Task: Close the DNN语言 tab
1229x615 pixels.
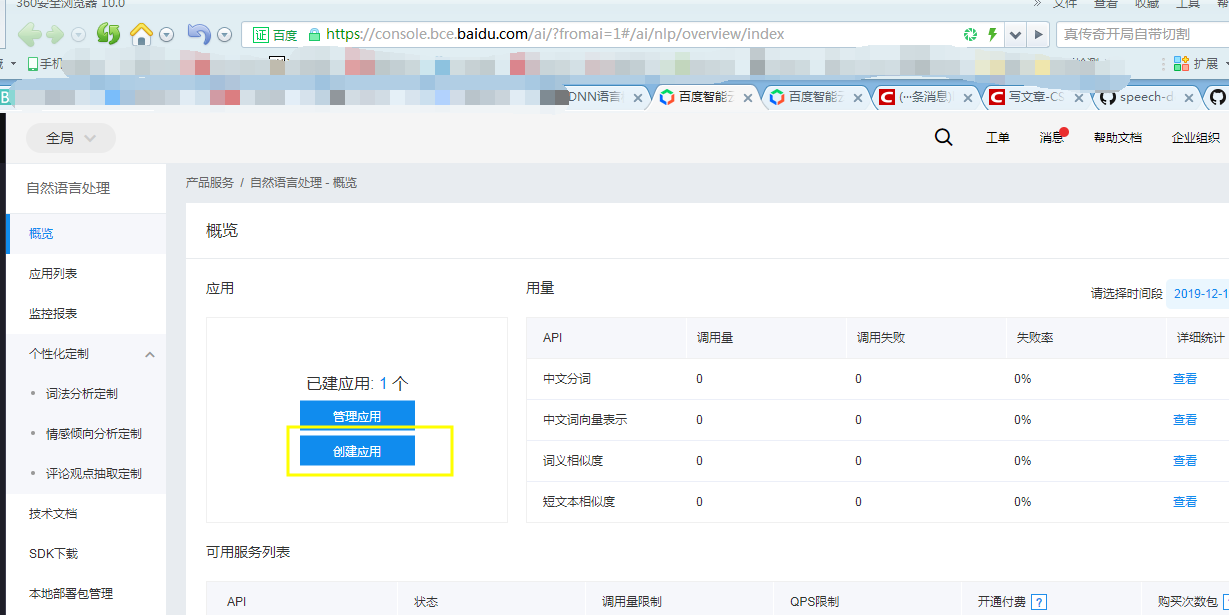Action: click(x=638, y=98)
